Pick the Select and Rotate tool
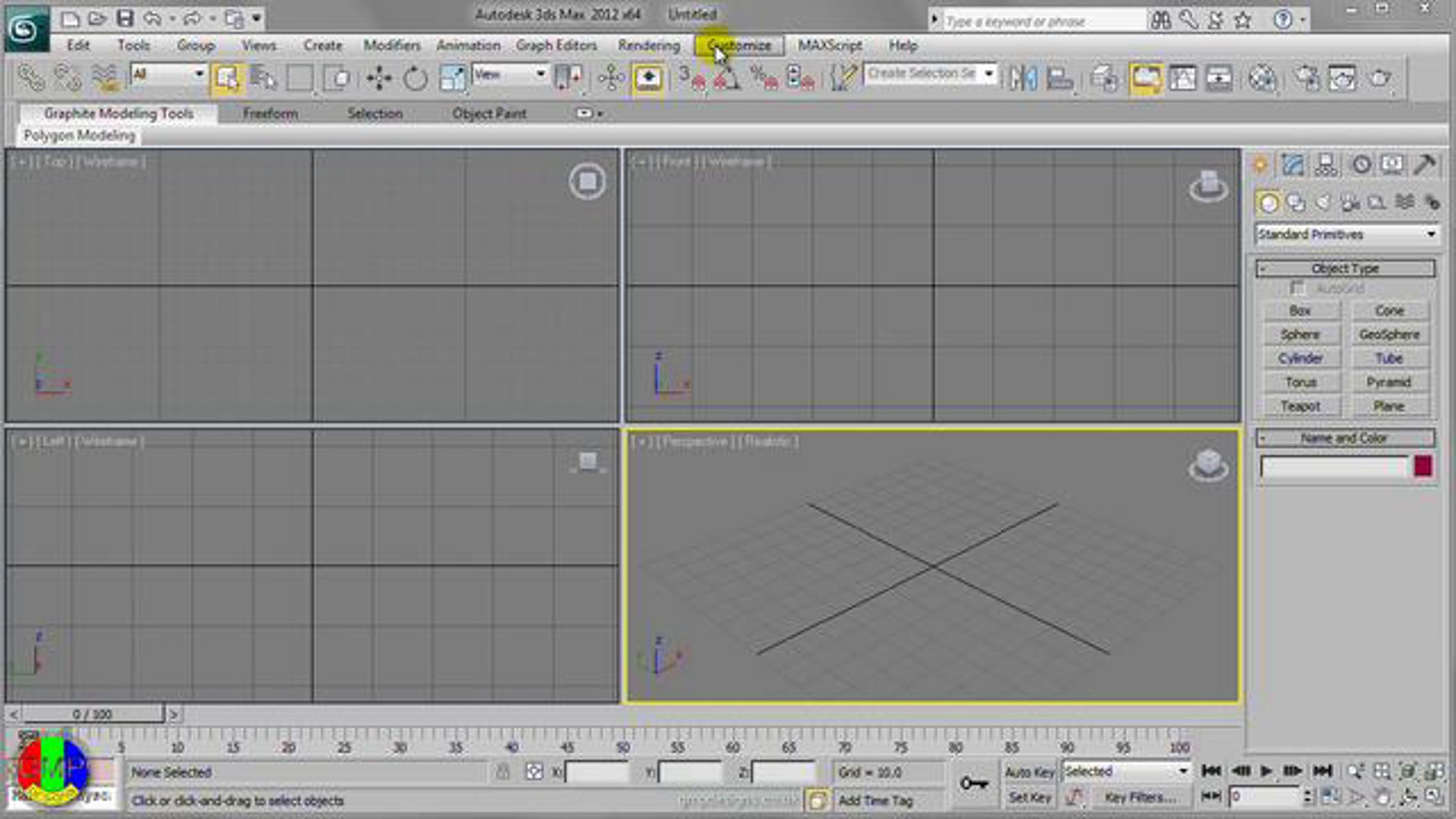 coord(416,78)
